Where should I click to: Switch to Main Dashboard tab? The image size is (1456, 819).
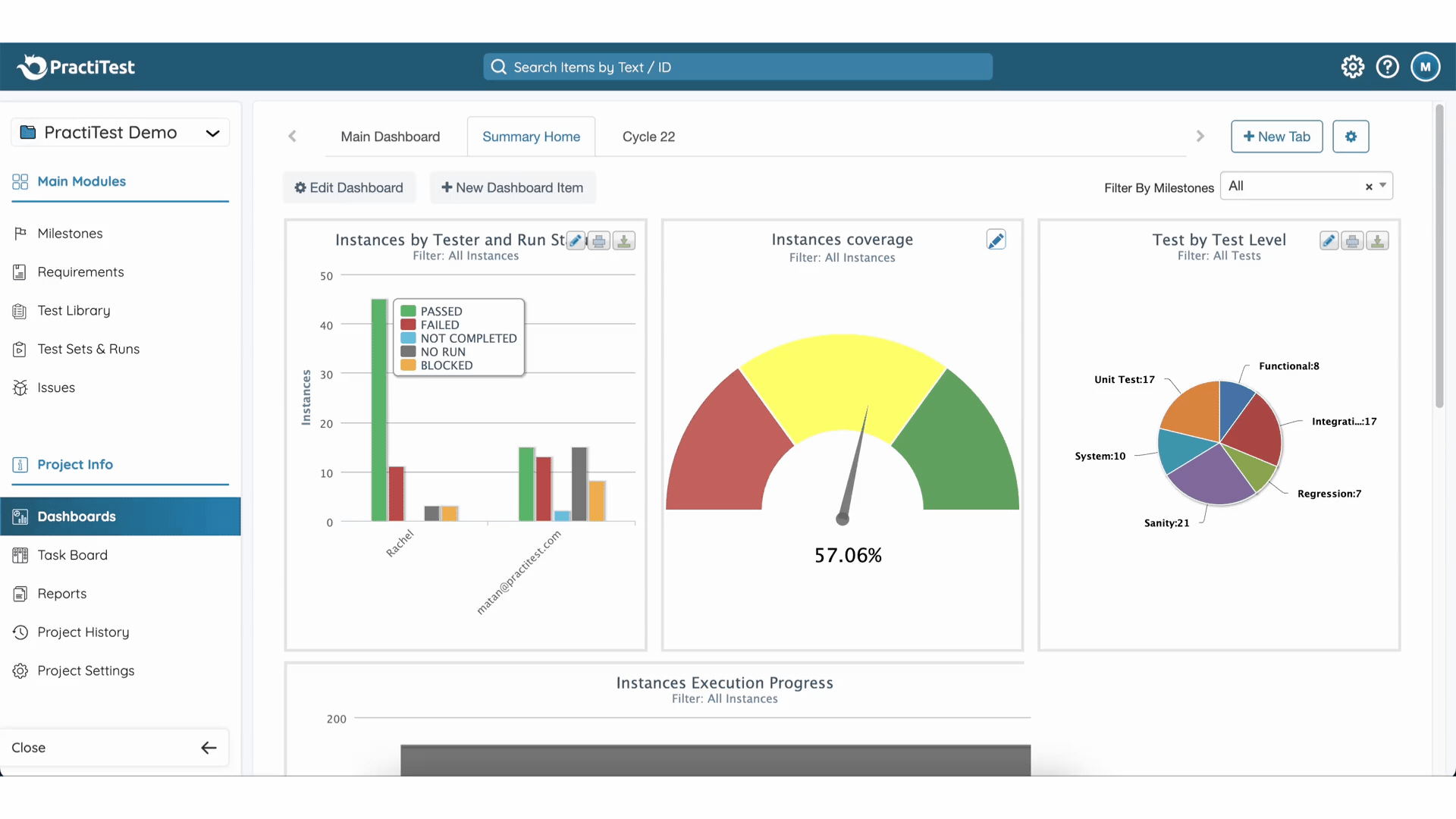pyautogui.click(x=390, y=136)
